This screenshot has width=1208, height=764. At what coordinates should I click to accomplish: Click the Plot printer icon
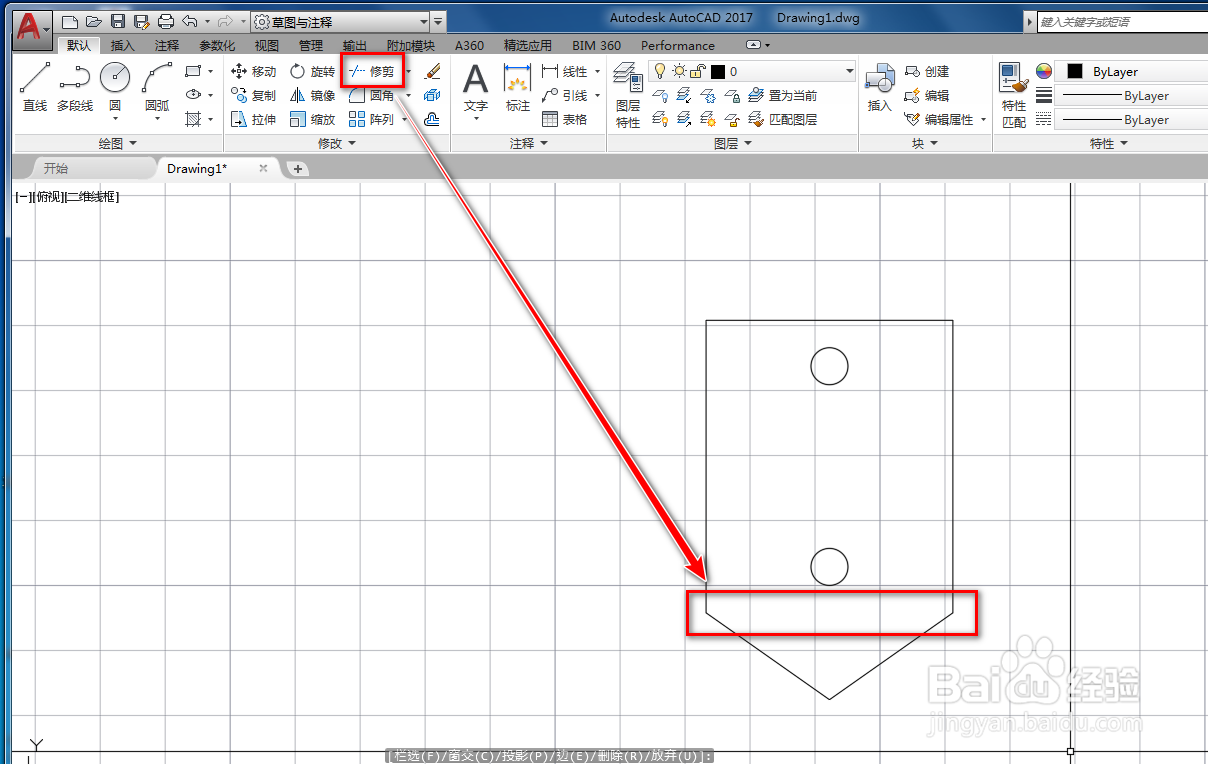(166, 21)
